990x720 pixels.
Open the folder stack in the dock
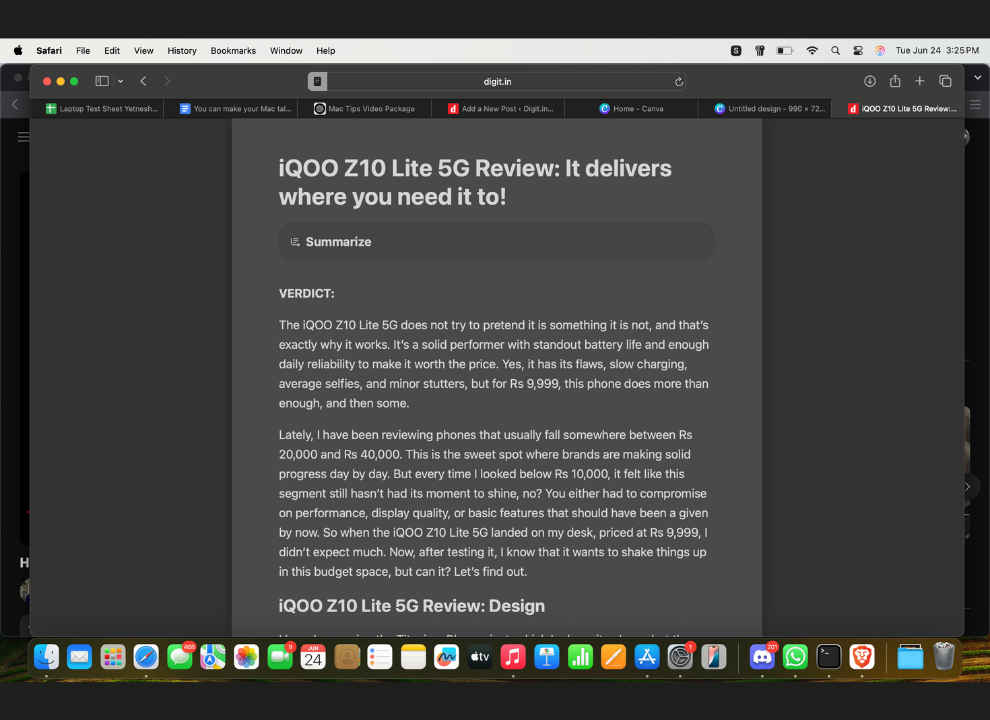tap(910, 657)
